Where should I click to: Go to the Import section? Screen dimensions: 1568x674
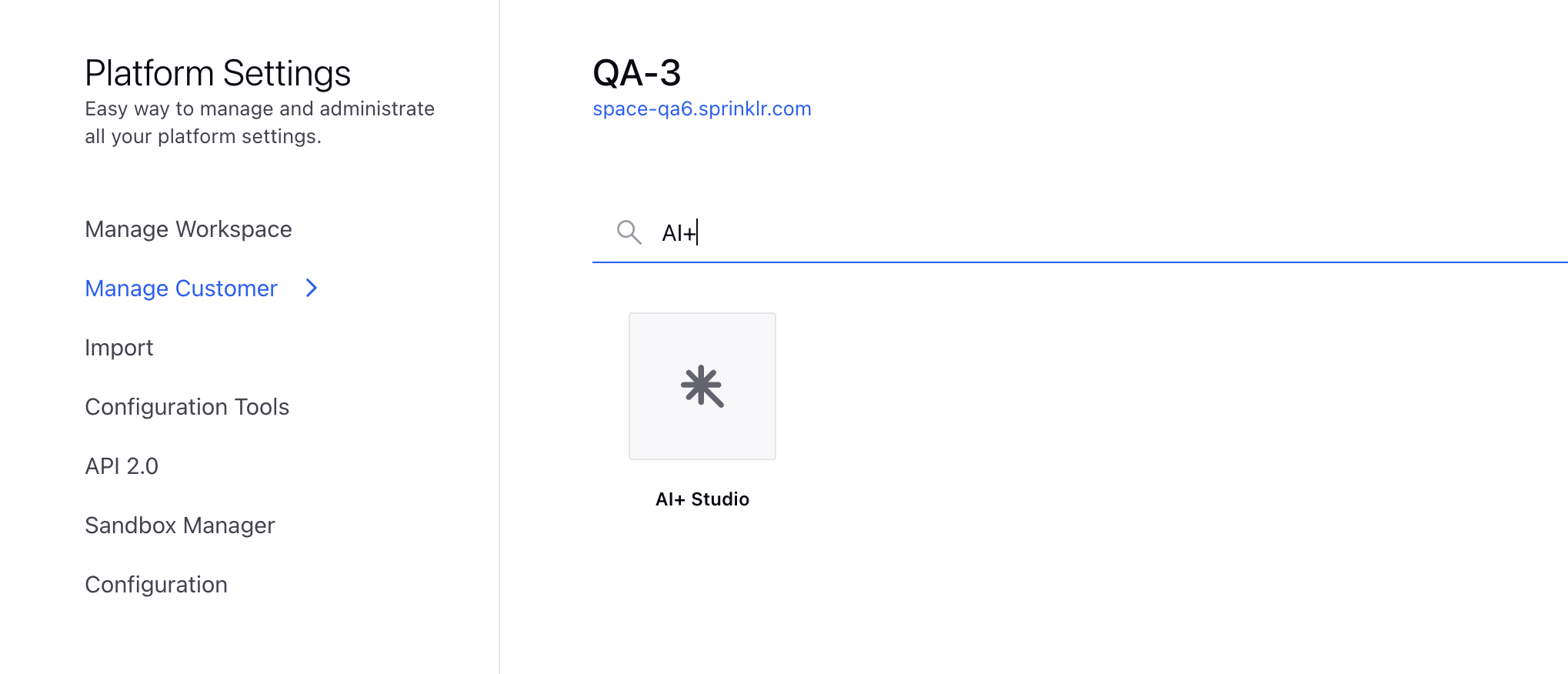point(119,348)
